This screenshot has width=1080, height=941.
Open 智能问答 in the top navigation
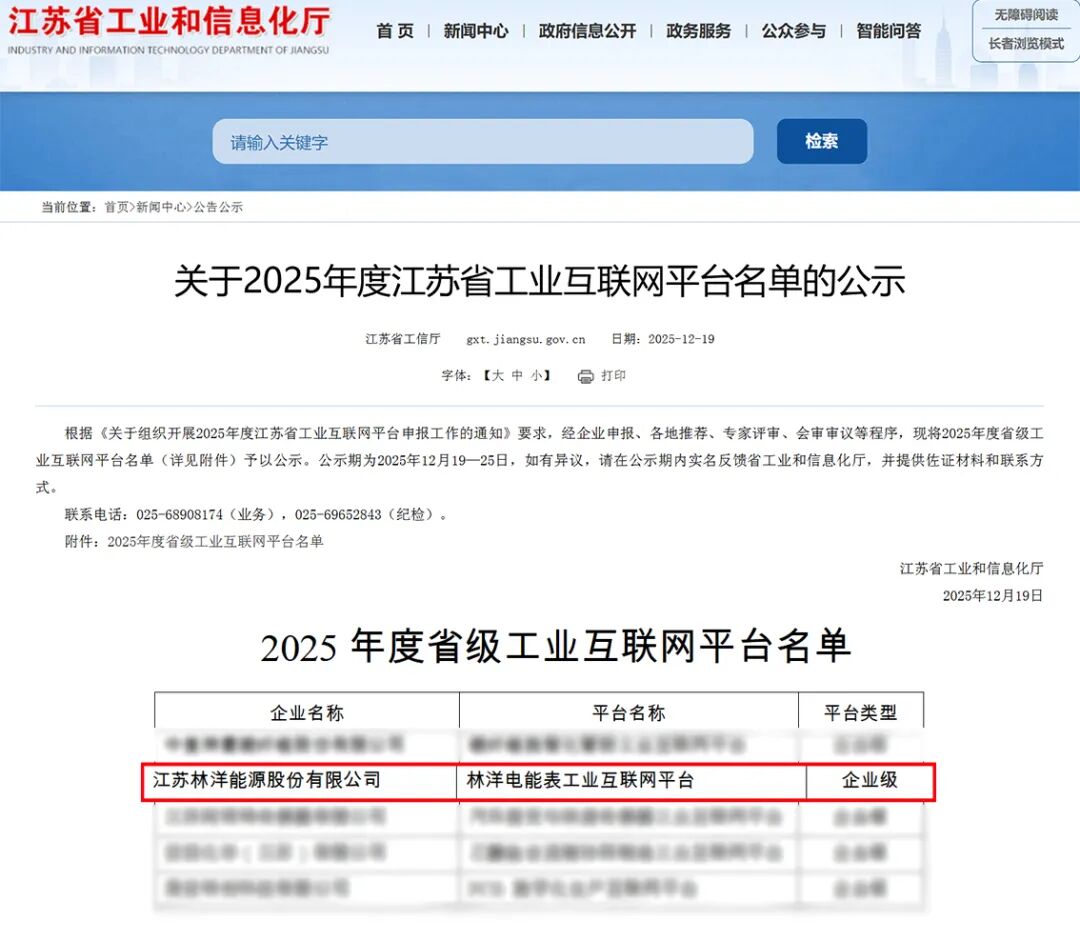pos(889,31)
